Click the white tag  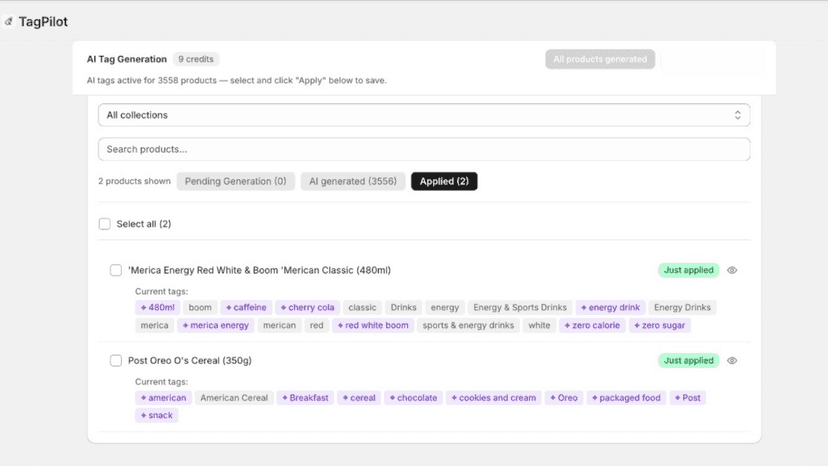point(539,325)
